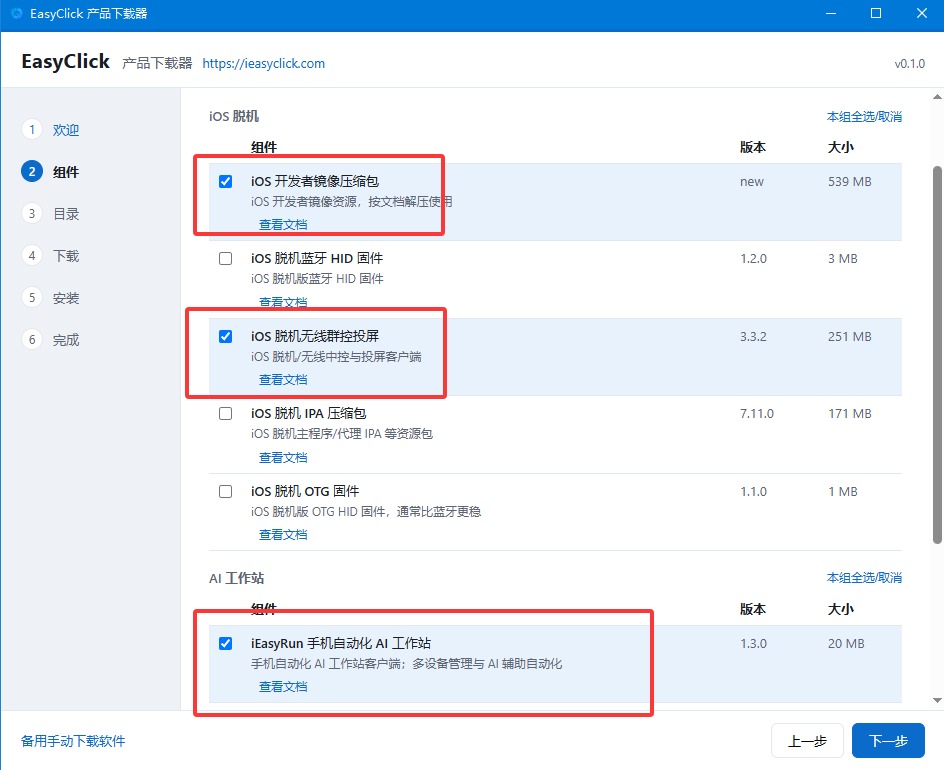The width and height of the screenshot is (944, 770).
Task: Open 查看文档 for iOS 脱机 OTG 固件
Action: point(283,535)
